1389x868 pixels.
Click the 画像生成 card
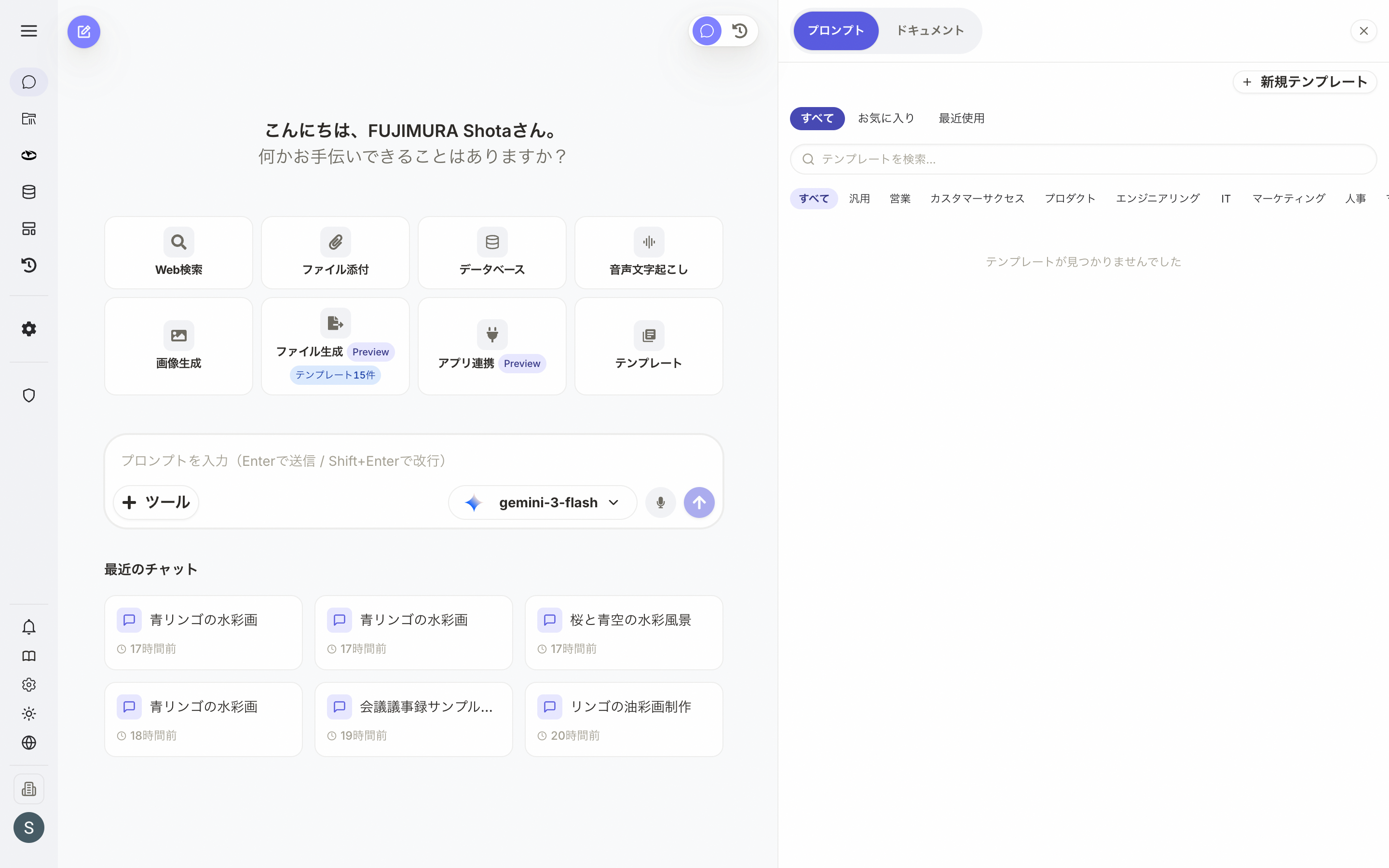pos(178,346)
